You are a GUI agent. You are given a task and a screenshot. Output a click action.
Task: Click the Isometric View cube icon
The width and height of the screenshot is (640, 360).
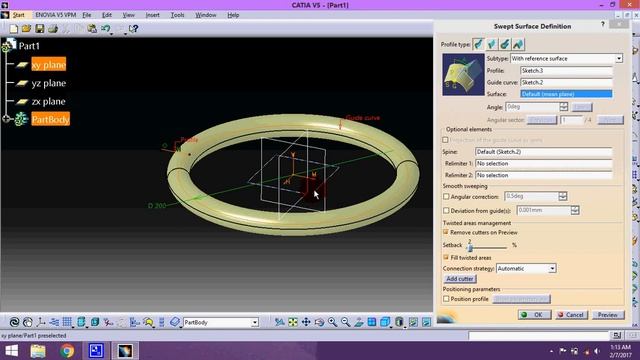(x=385, y=322)
